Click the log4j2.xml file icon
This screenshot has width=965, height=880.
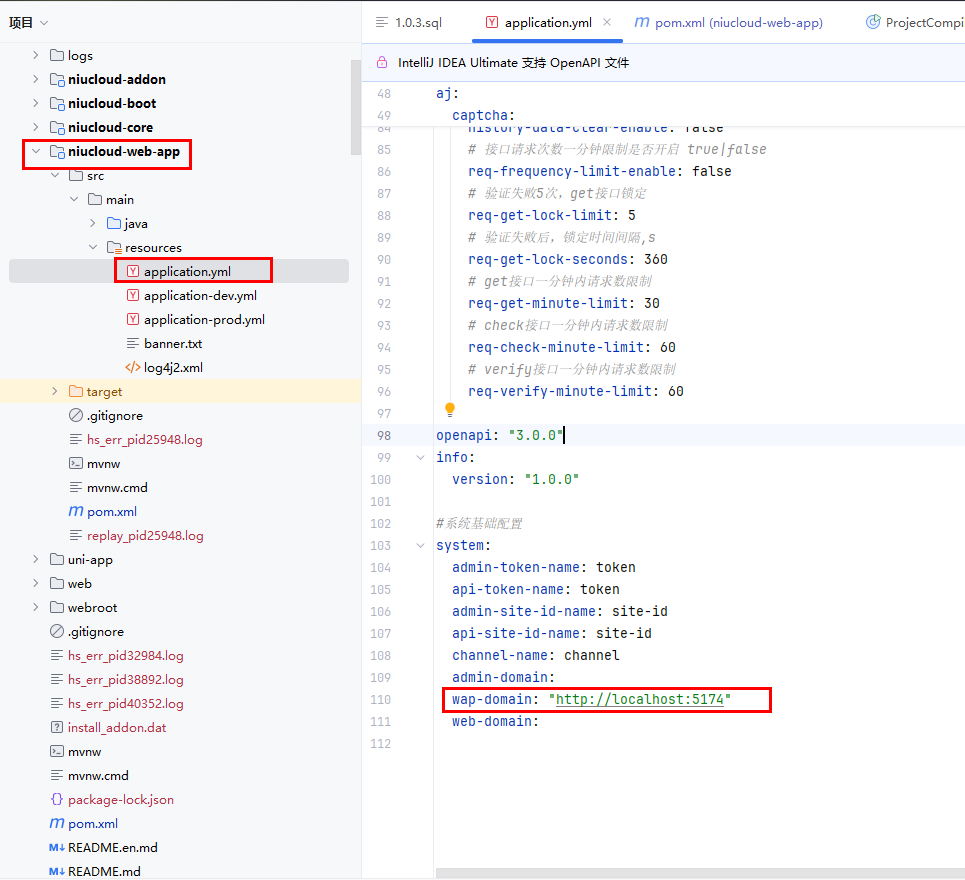(x=132, y=368)
